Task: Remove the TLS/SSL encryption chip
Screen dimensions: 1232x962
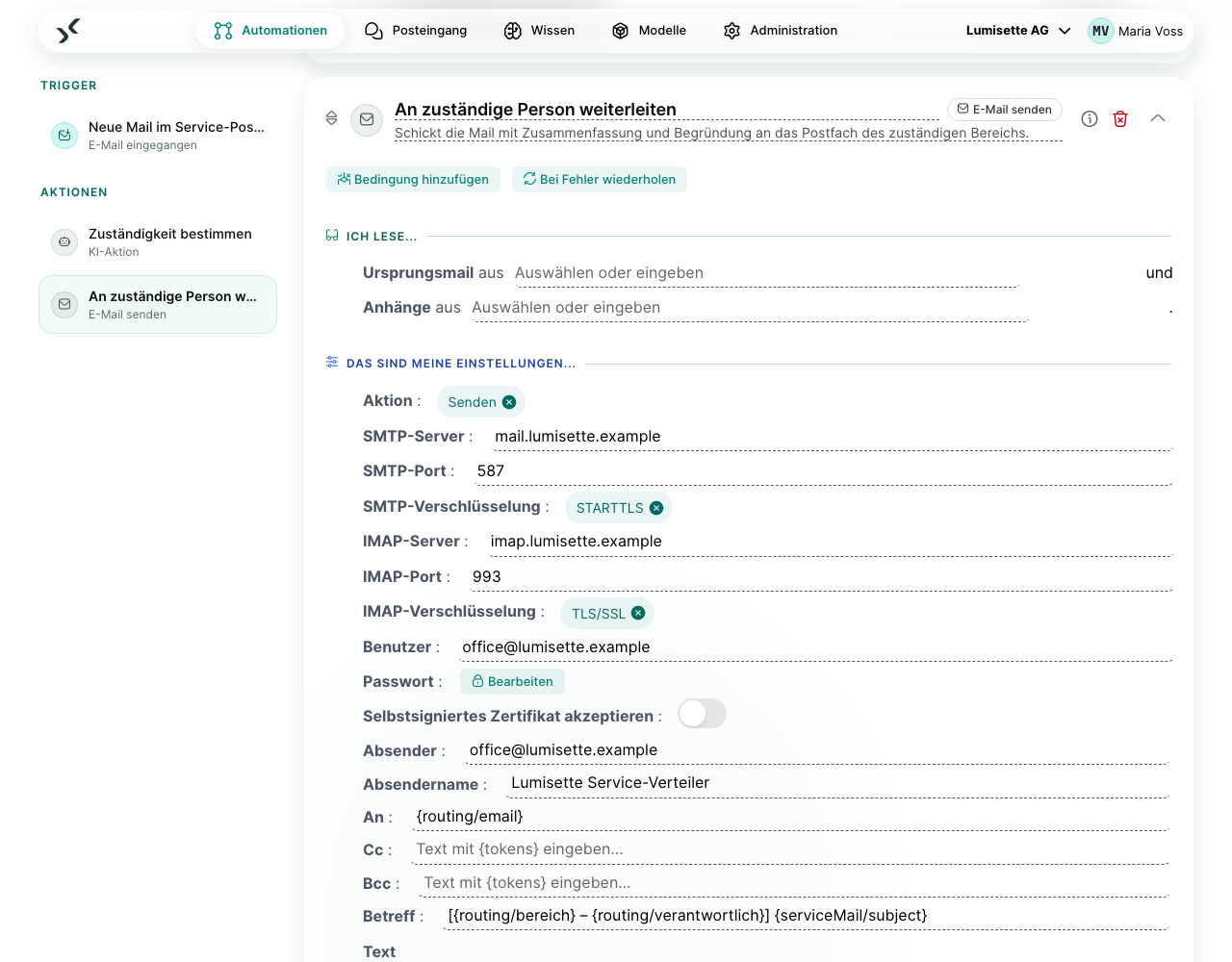Action: pos(638,613)
